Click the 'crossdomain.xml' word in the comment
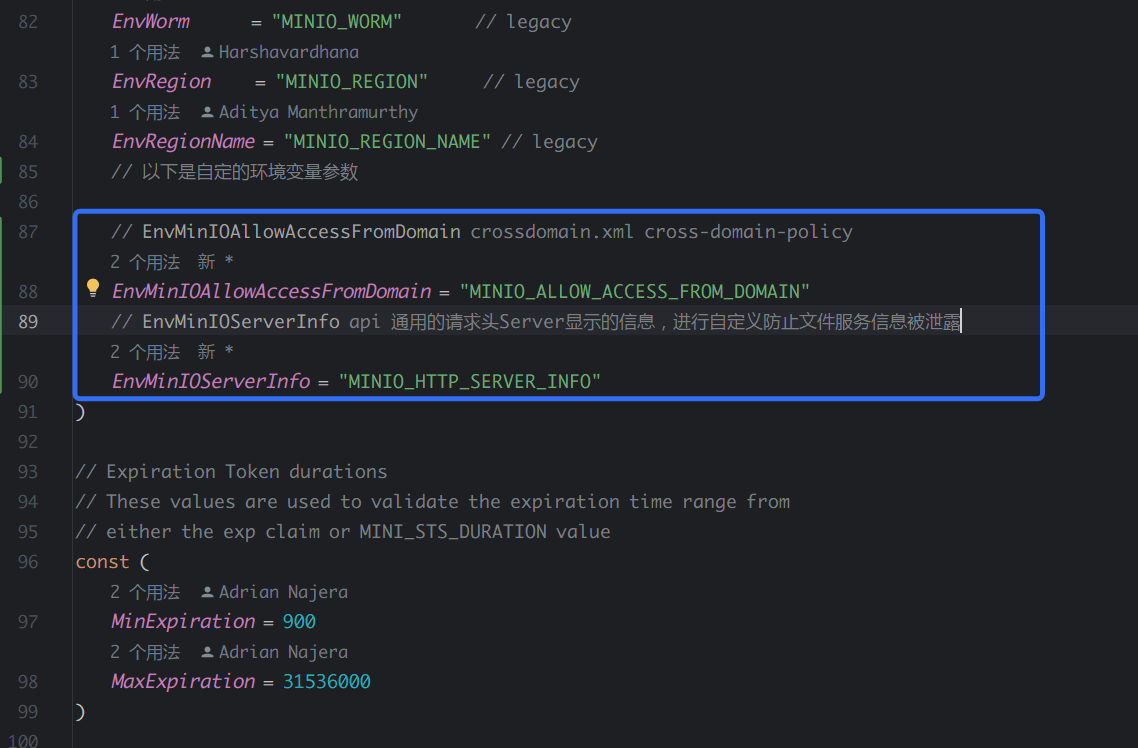This screenshot has height=748, width=1138. 552,232
